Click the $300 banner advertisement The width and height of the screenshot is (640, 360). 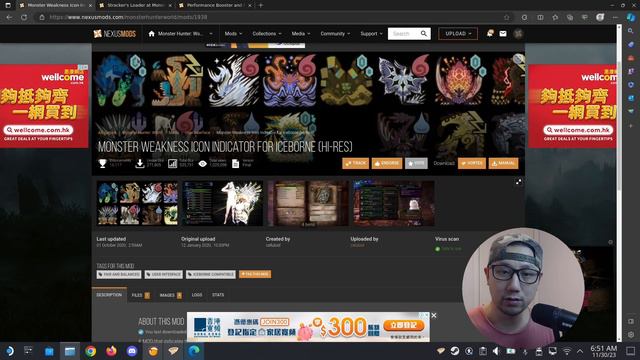pyautogui.click(x=308, y=327)
